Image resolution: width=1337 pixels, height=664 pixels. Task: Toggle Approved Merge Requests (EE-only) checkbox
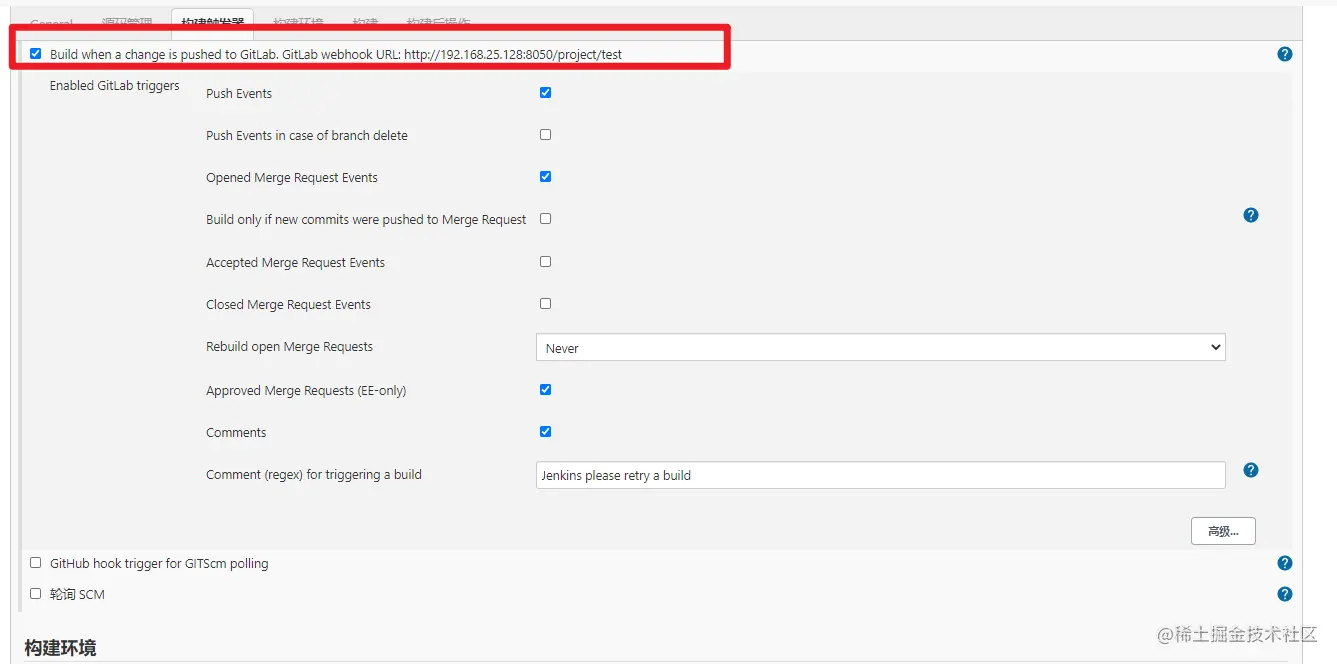pyautogui.click(x=545, y=389)
